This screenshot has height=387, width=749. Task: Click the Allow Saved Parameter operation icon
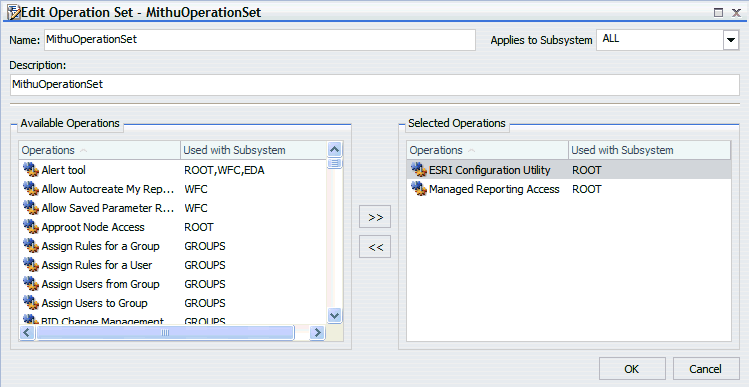31,208
